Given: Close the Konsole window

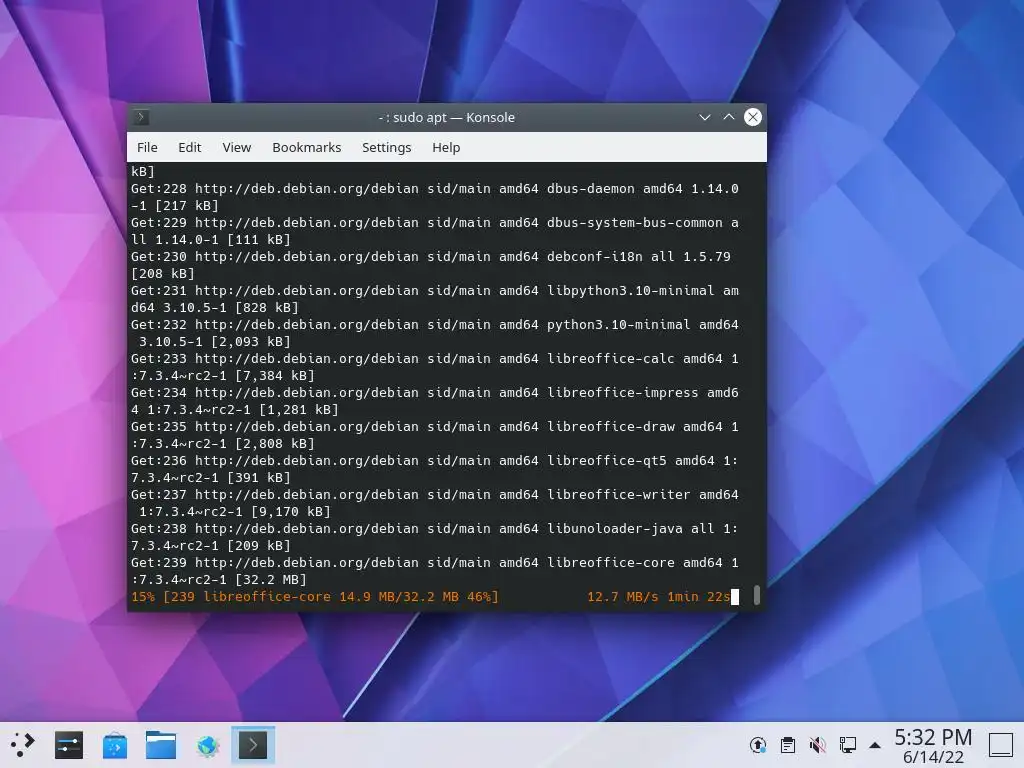Looking at the screenshot, I should point(753,118).
